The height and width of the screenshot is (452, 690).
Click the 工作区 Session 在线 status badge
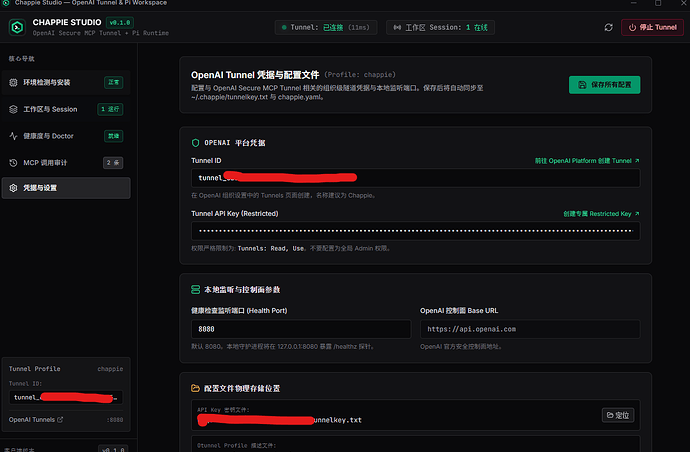pos(440,27)
